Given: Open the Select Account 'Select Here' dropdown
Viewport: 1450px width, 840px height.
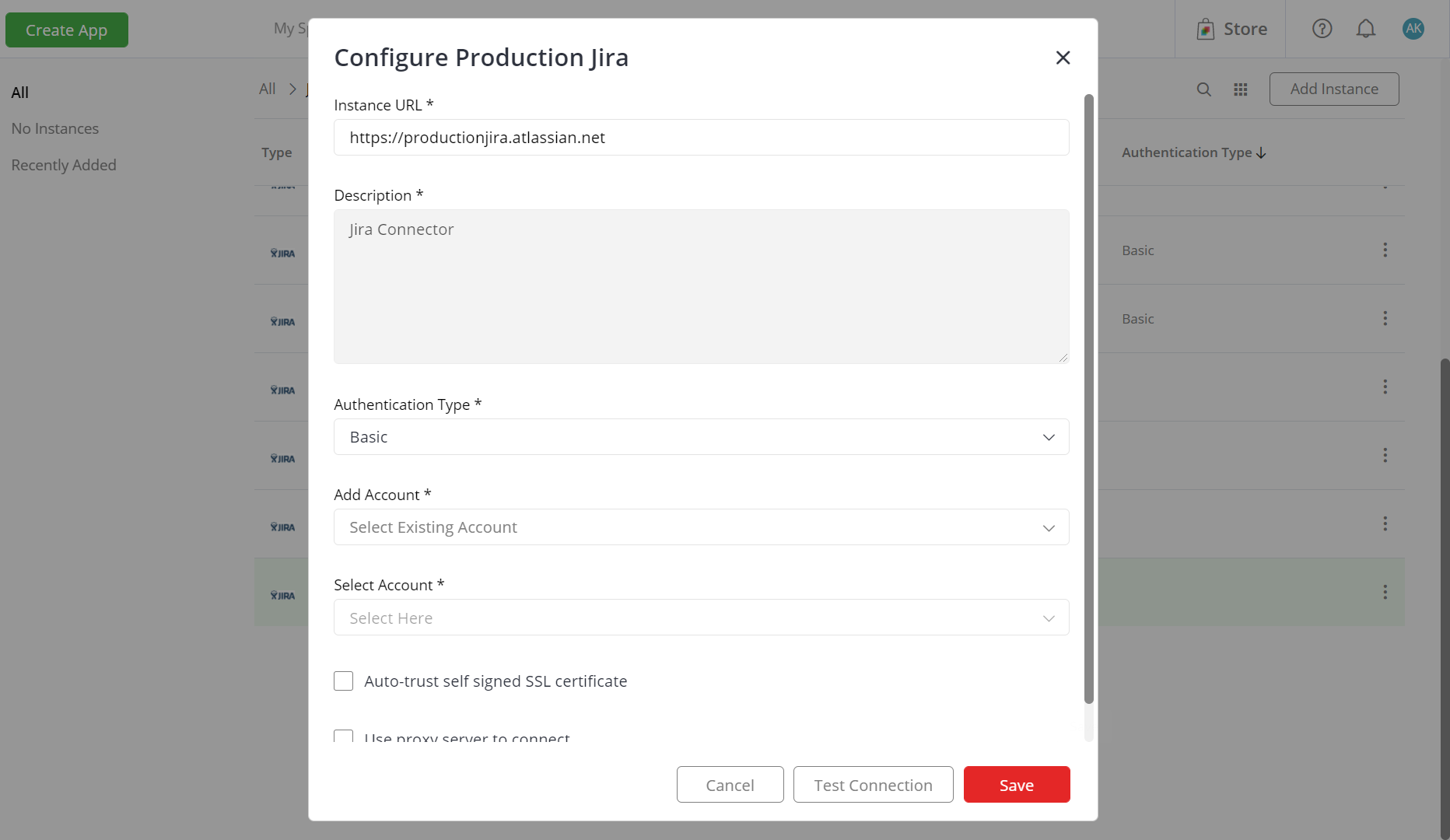Looking at the screenshot, I should click(x=701, y=618).
